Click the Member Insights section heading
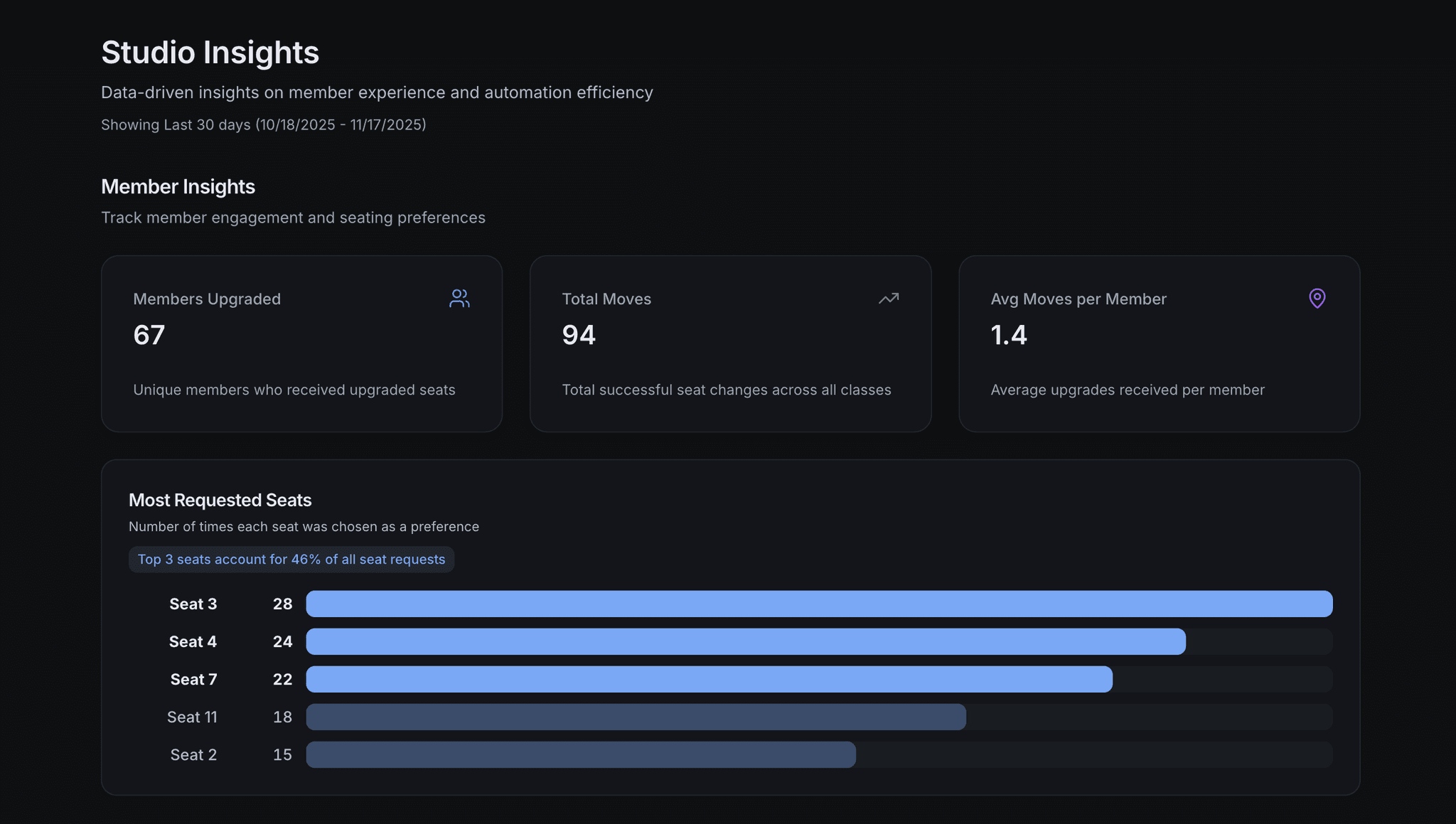This screenshot has height=824, width=1456. (x=178, y=187)
